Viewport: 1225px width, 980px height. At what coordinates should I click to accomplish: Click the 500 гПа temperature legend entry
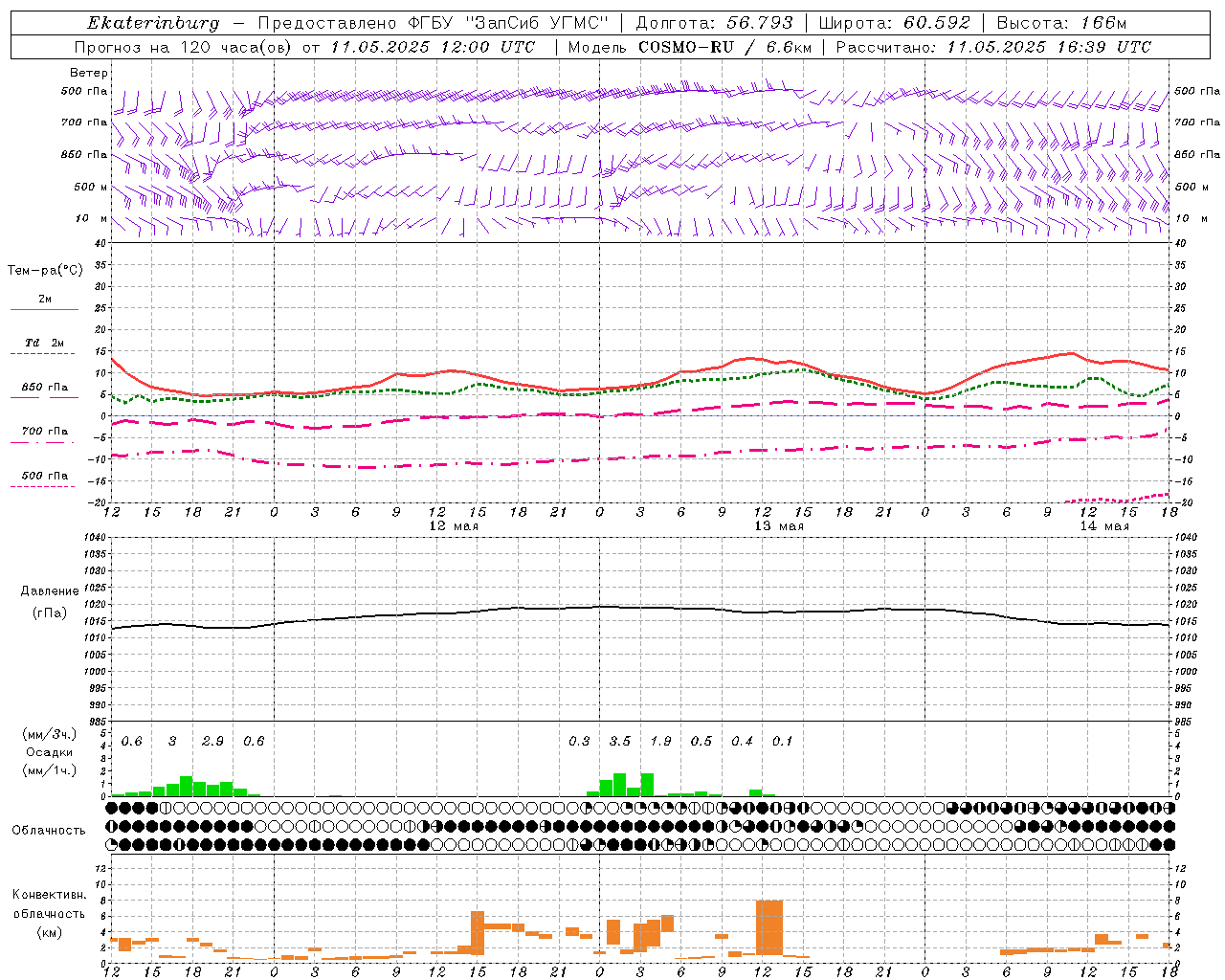pos(44,476)
